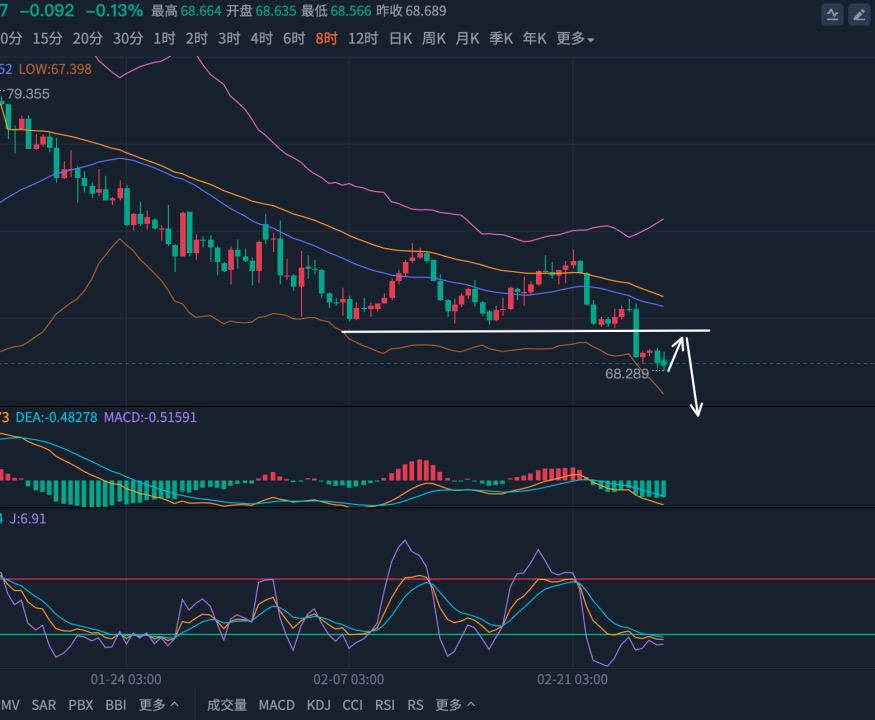Click the LOW:67.398 indicator label

click(x=55, y=69)
